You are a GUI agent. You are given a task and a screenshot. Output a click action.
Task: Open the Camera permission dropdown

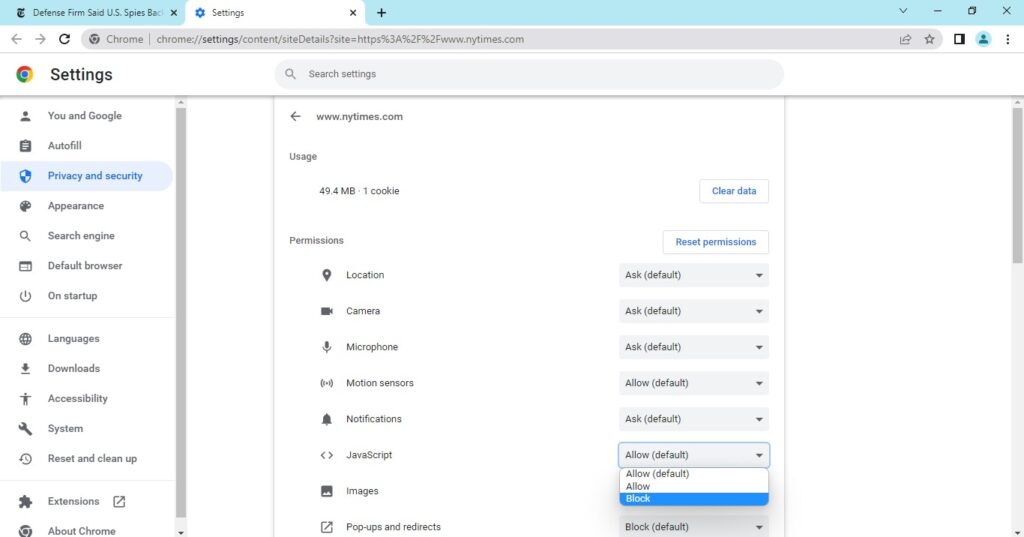click(x=694, y=311)
